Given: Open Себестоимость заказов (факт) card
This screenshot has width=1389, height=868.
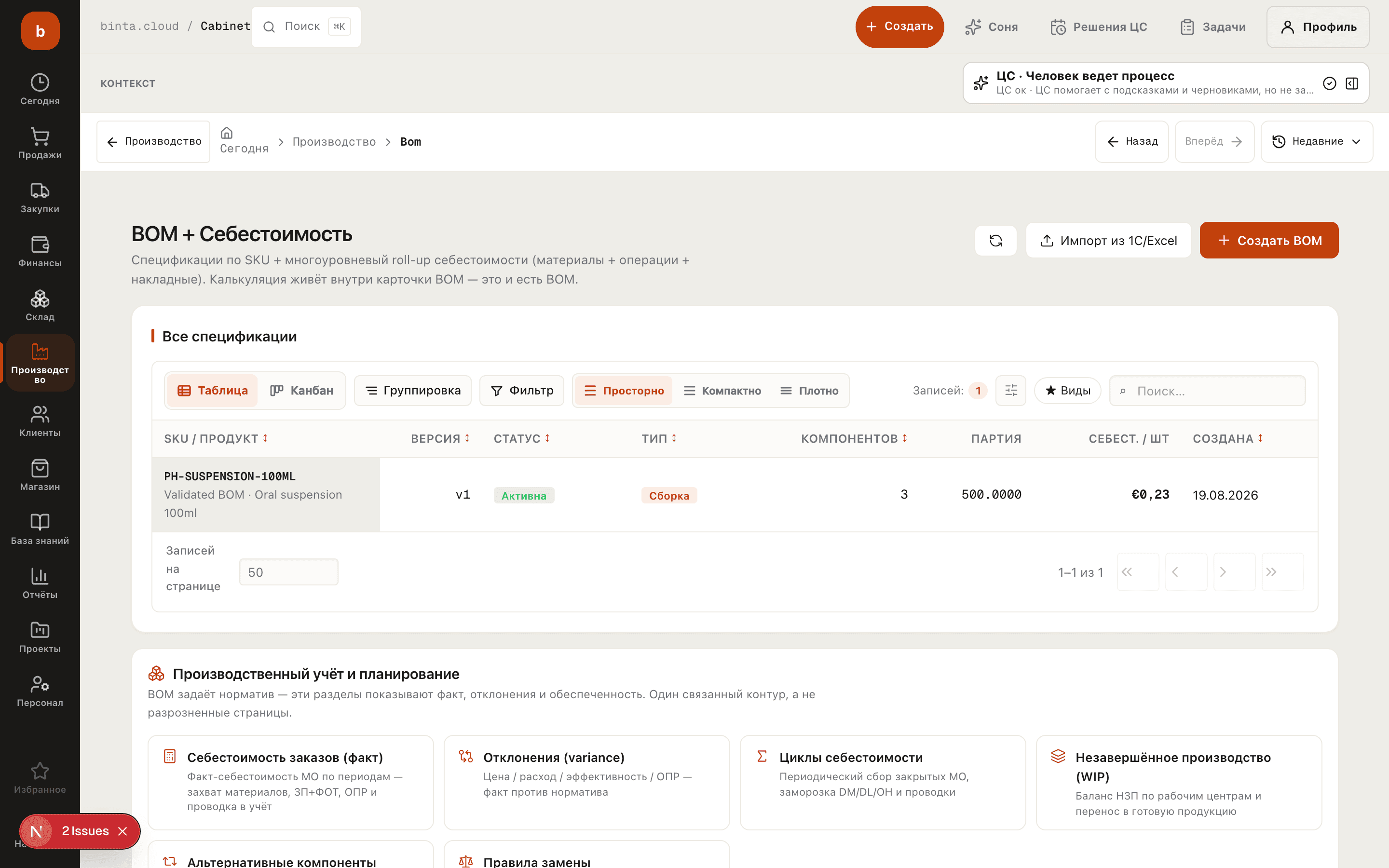Looking at the screenshot, I should [290, 783].
